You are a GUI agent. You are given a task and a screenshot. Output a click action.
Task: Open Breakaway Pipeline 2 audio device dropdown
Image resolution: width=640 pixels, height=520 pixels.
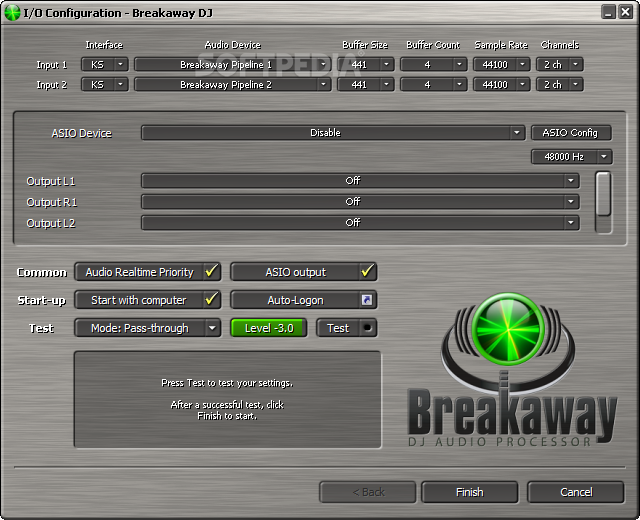[x=233, y=84]
